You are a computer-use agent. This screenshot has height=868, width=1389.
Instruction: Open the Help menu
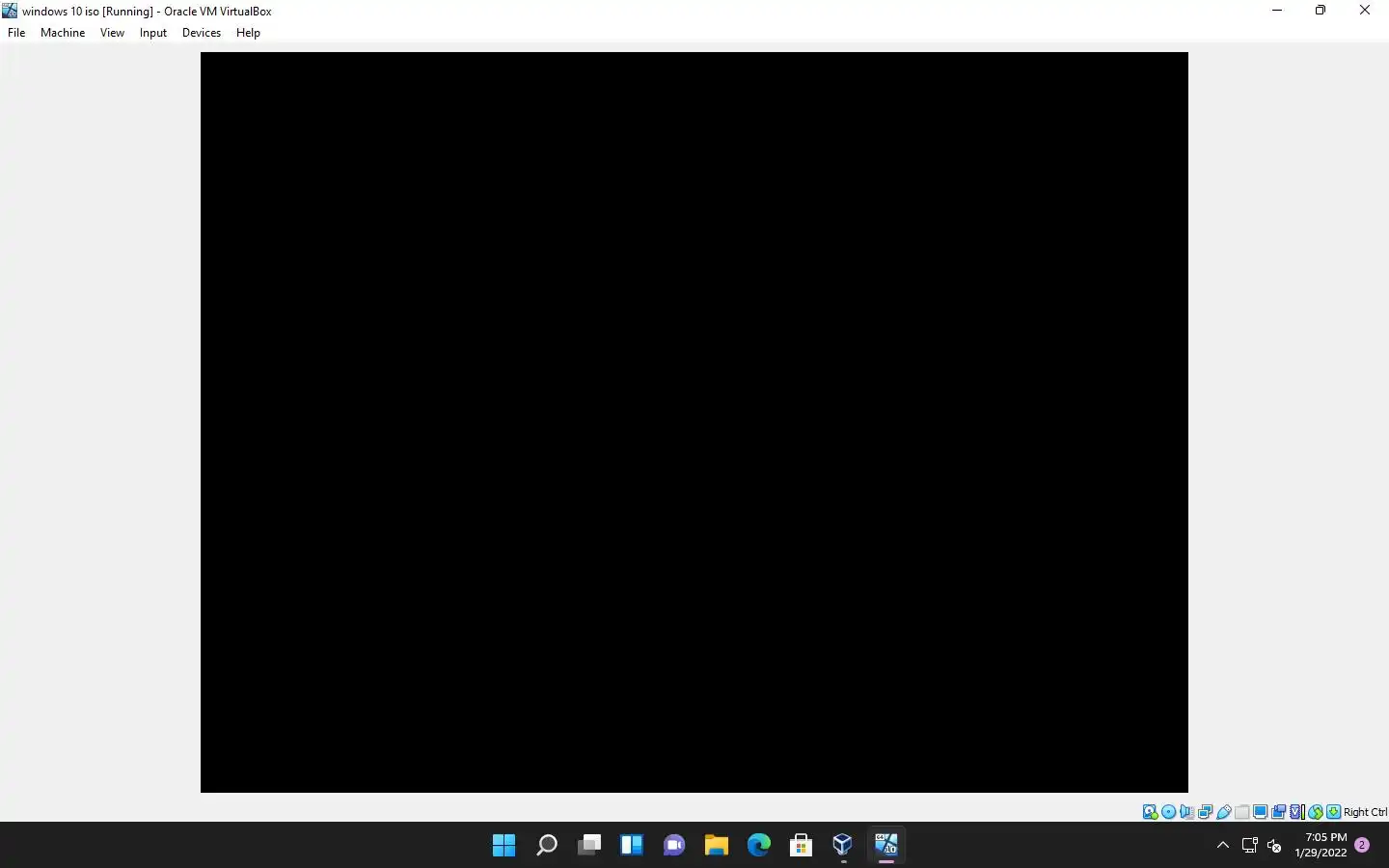(248, 33)
